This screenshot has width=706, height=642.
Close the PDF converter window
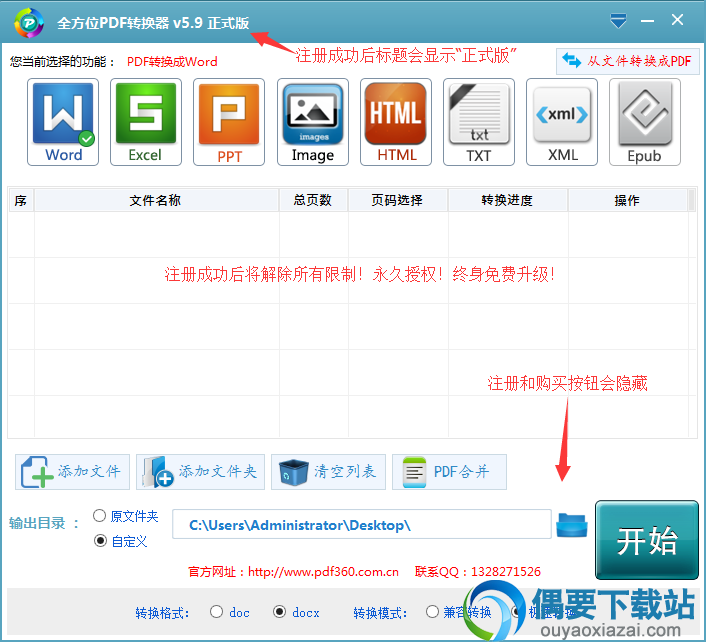(x=677, y=20)
